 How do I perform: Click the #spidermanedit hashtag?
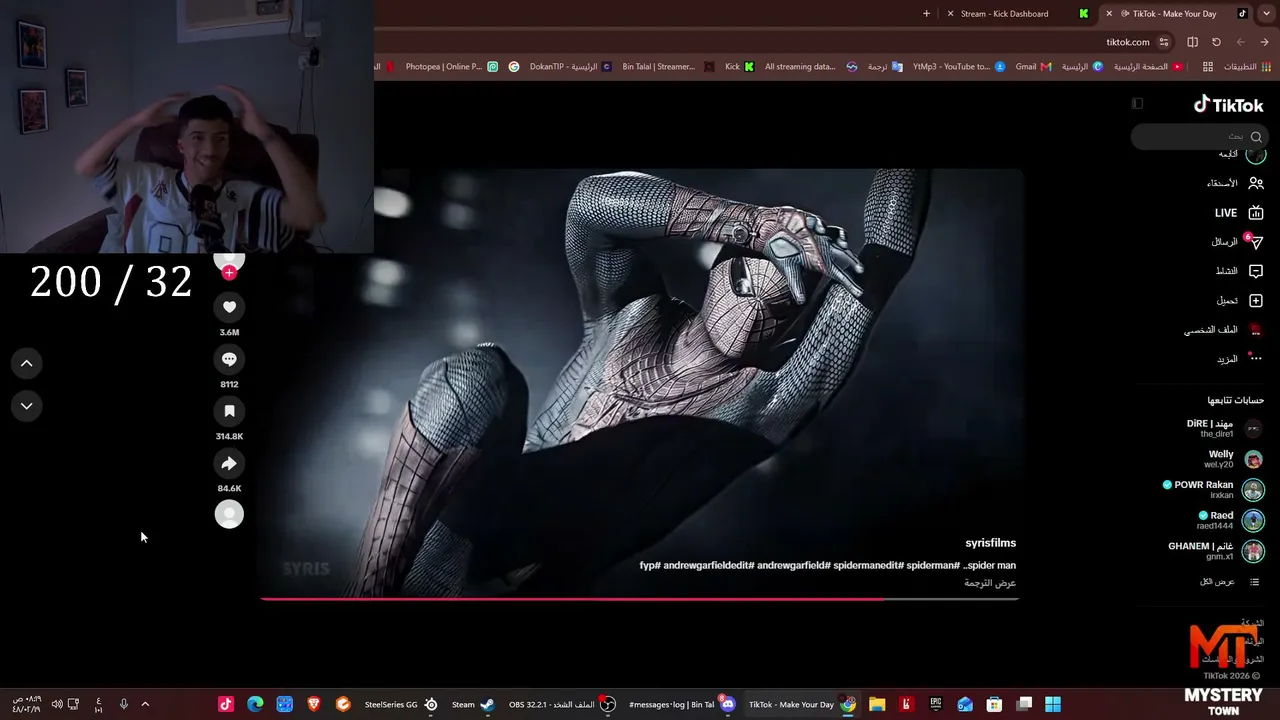pyautogui.click(x=868, y=566)
